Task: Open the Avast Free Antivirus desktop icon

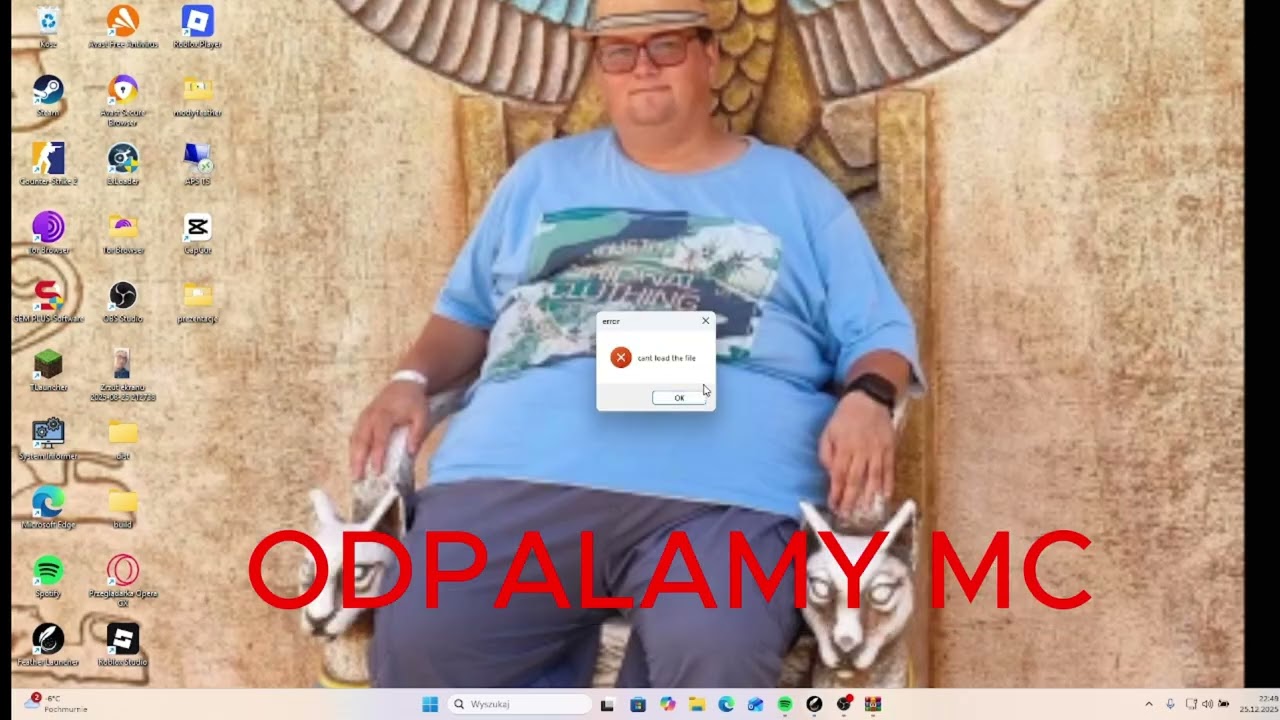Action: click(x=123, y=27)
